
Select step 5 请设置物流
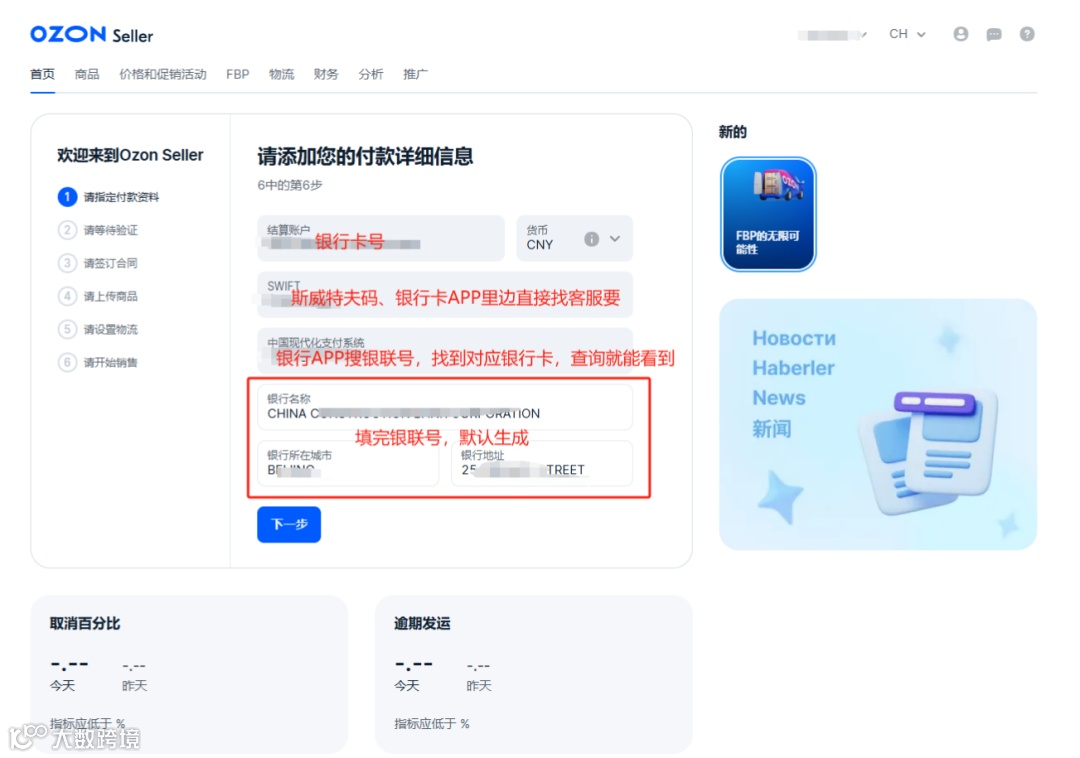(x=98, y=329)
